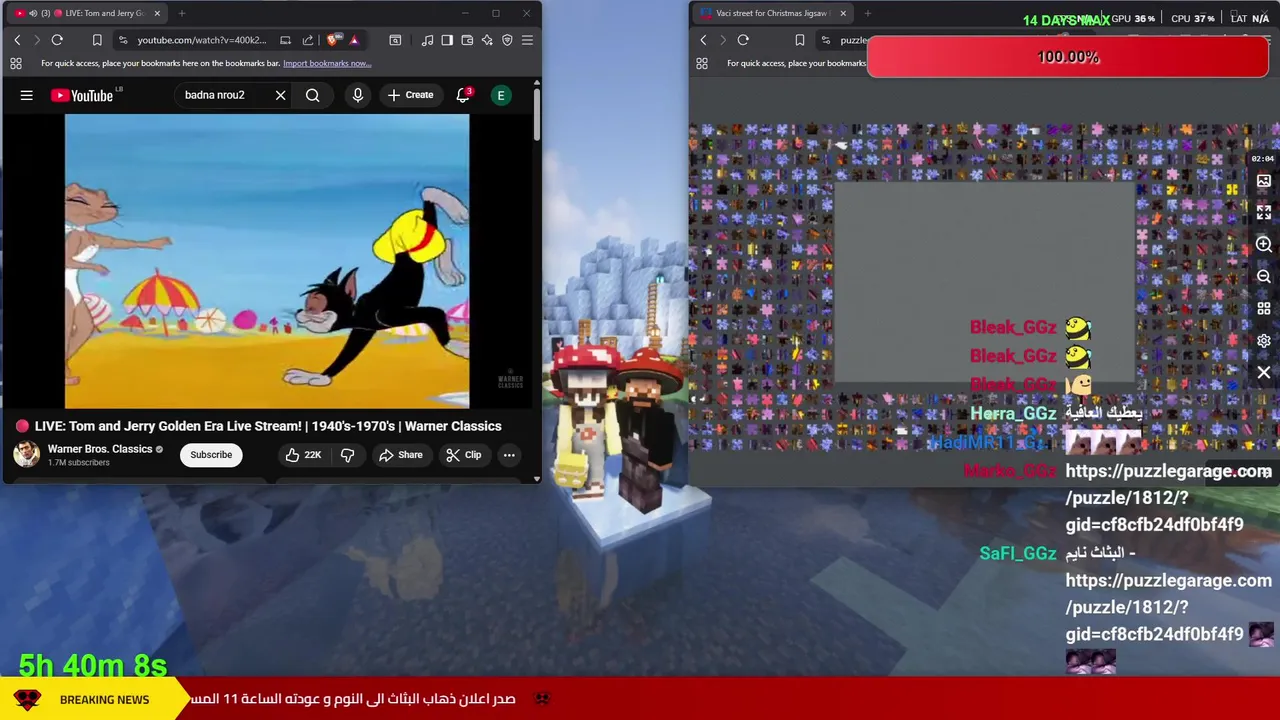Reload the puzzle page
Image resolution: width=1280 pixels, height=720 pixels.
coord(743,40)
